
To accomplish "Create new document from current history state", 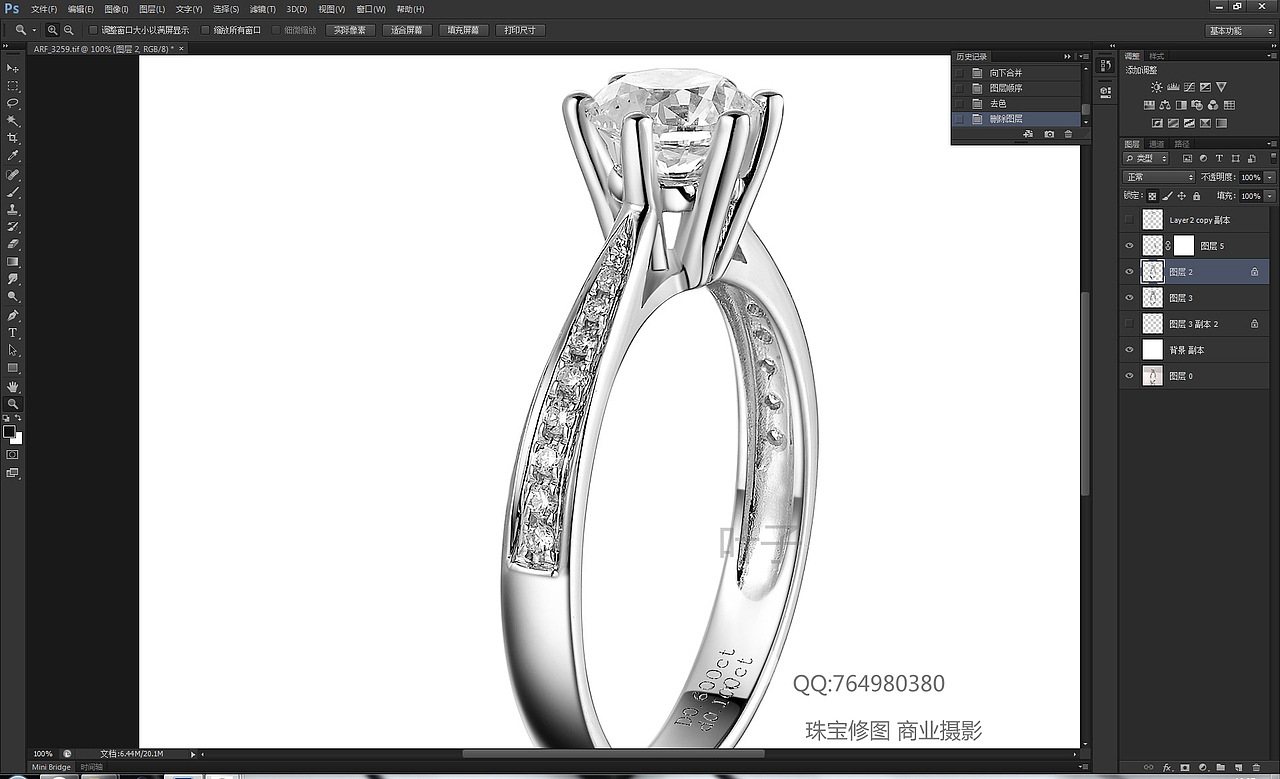I will 1028,134.
